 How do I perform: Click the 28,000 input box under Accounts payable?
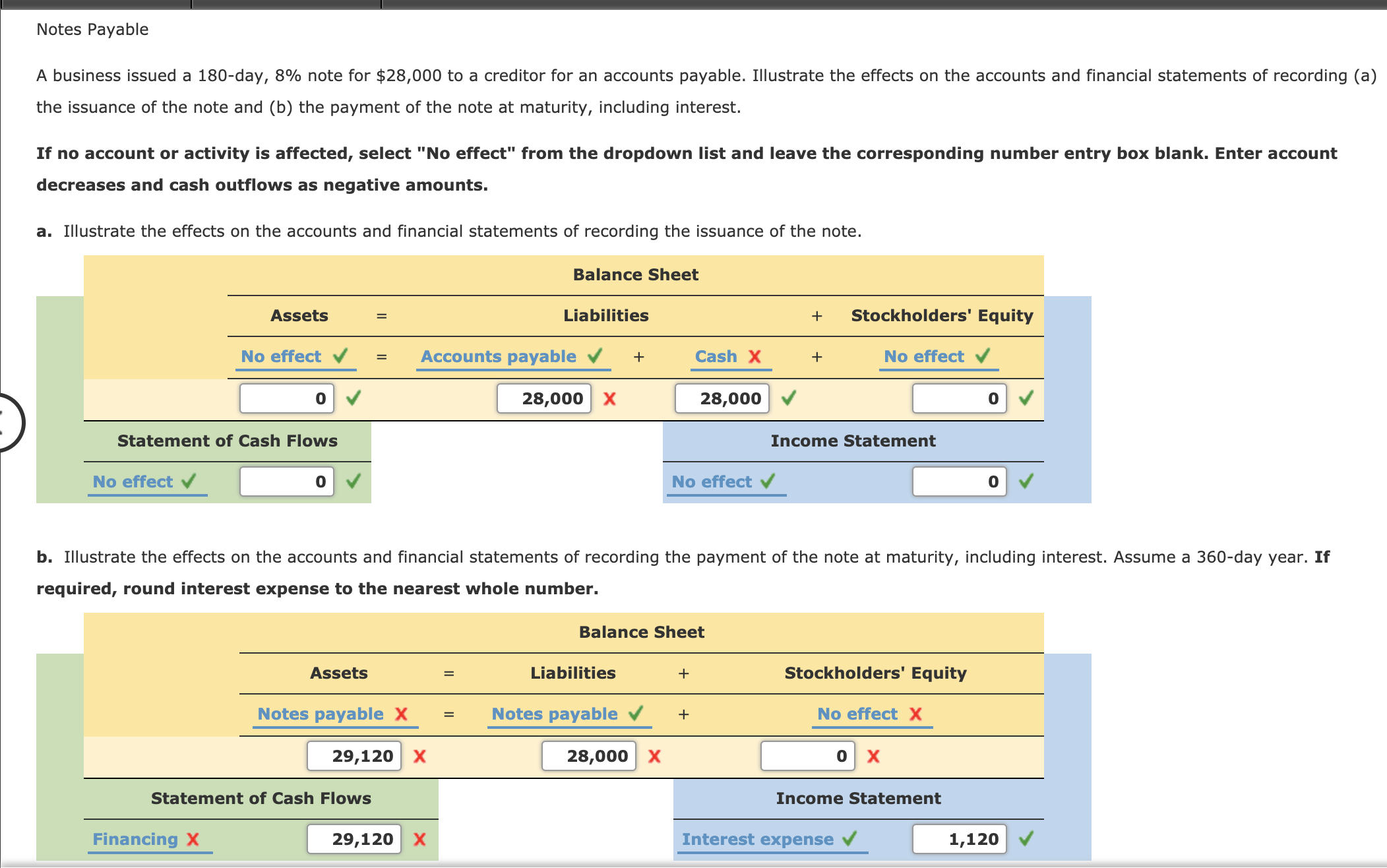543,398
